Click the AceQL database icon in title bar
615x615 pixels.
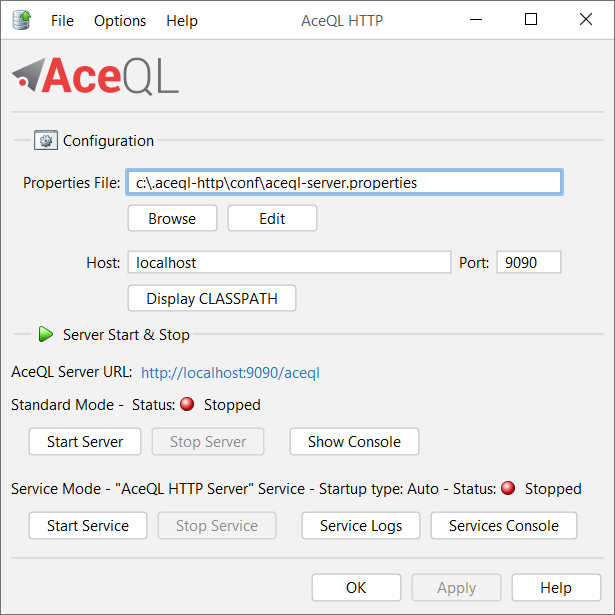pos(22,20)
